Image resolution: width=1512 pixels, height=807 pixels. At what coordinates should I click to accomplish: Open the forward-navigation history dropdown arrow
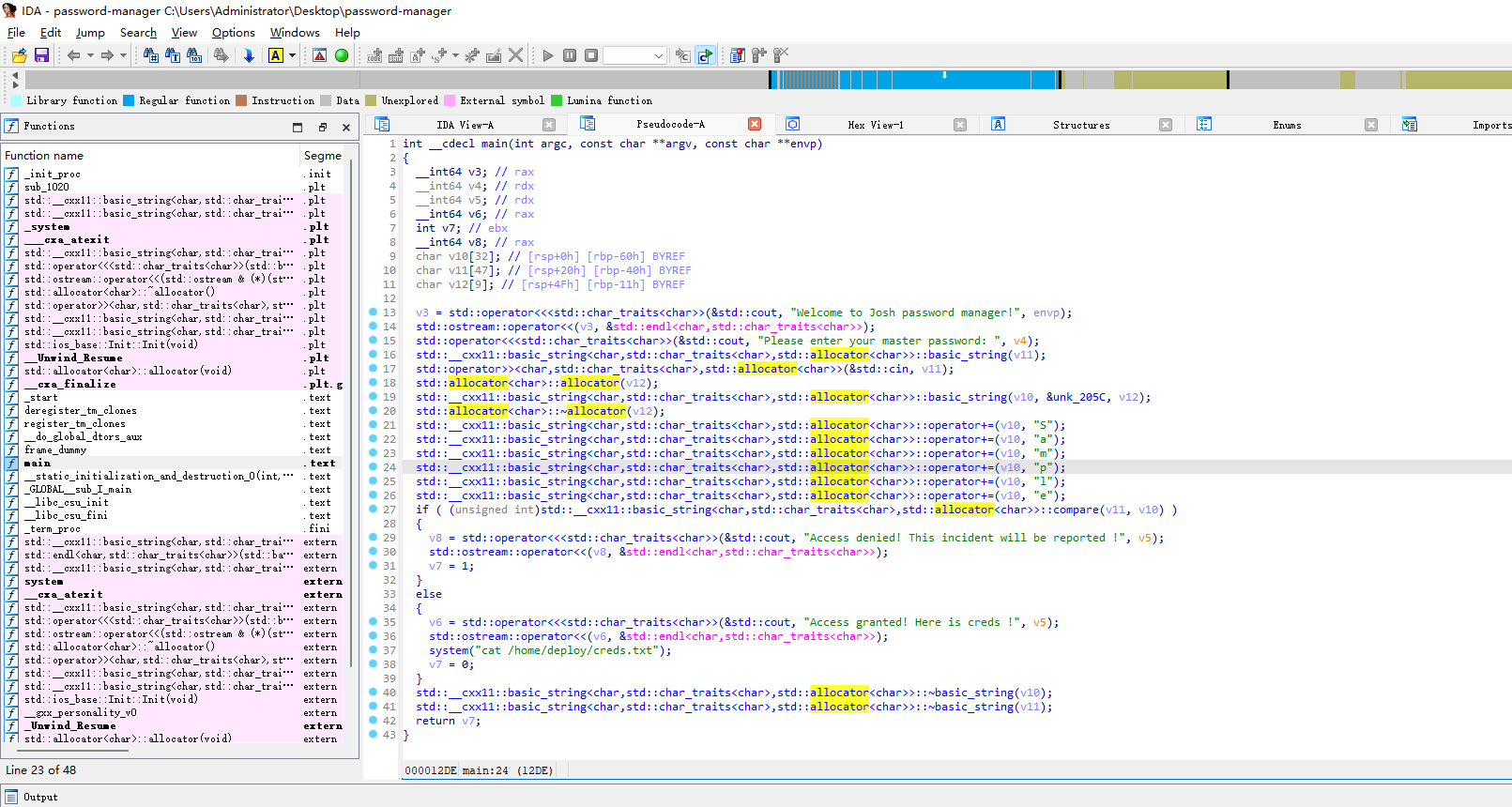[x=123, y=55]
